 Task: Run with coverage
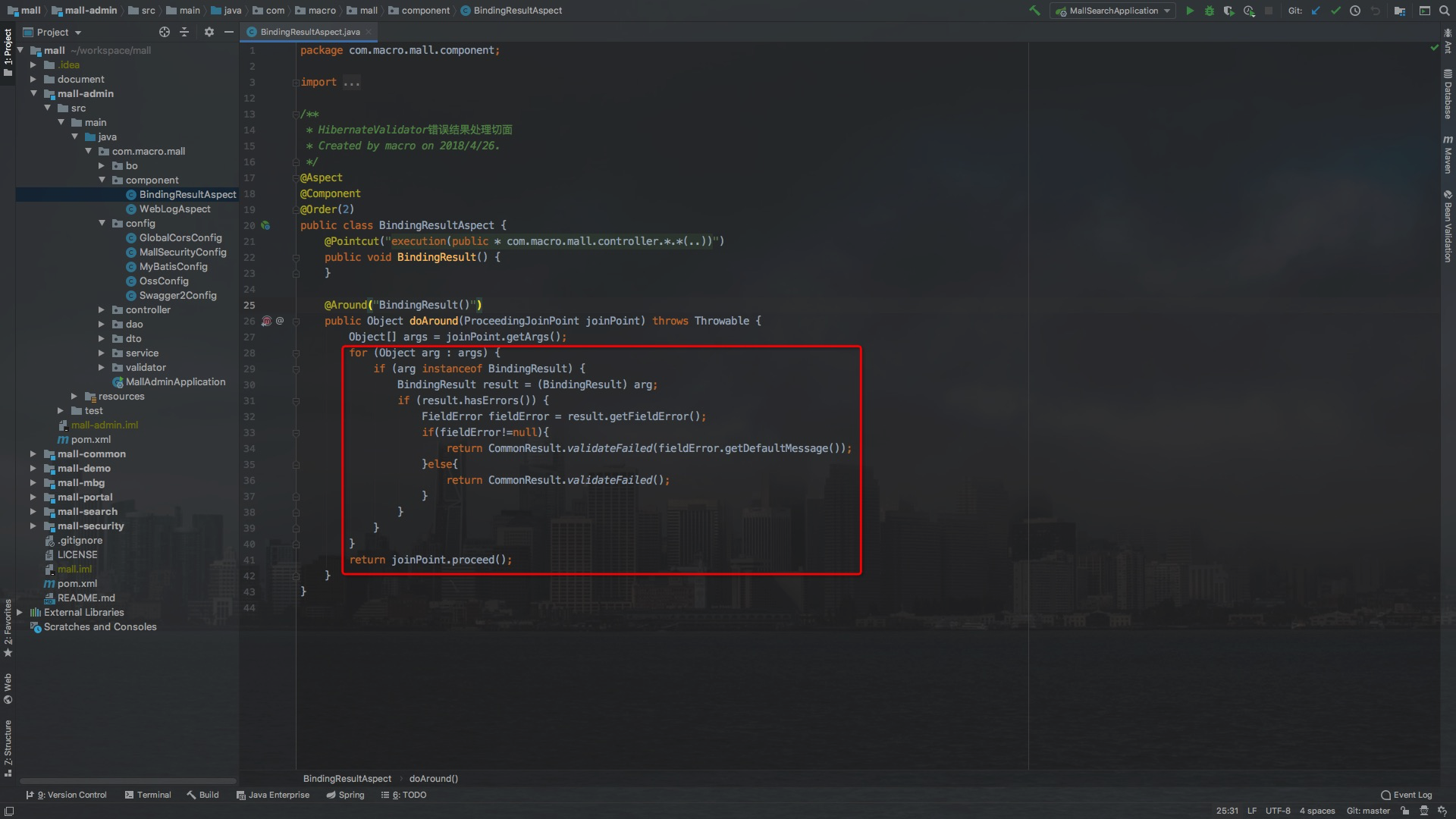1228,11
